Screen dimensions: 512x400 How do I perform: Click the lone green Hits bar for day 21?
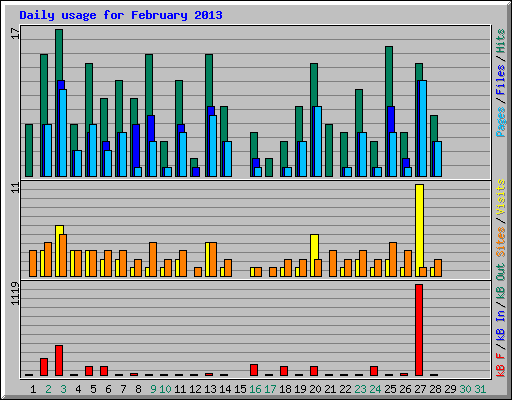click(x=329, y=150)
